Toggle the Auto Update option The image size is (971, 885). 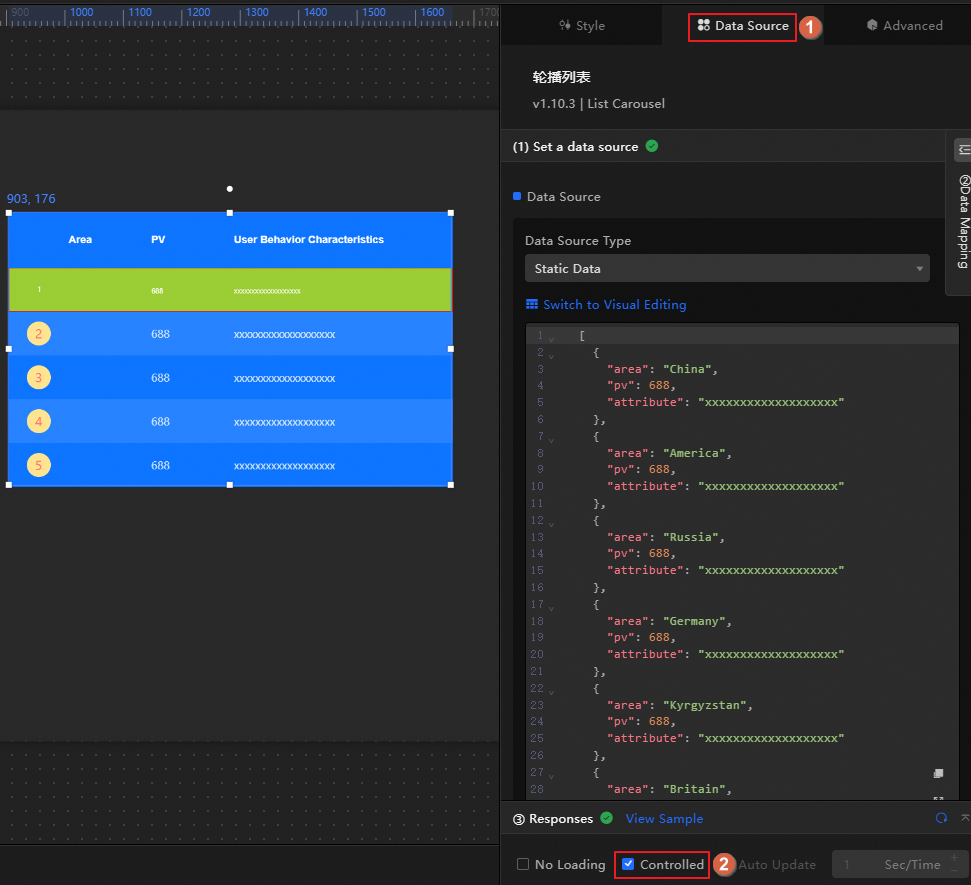click(x=777, y=865)
